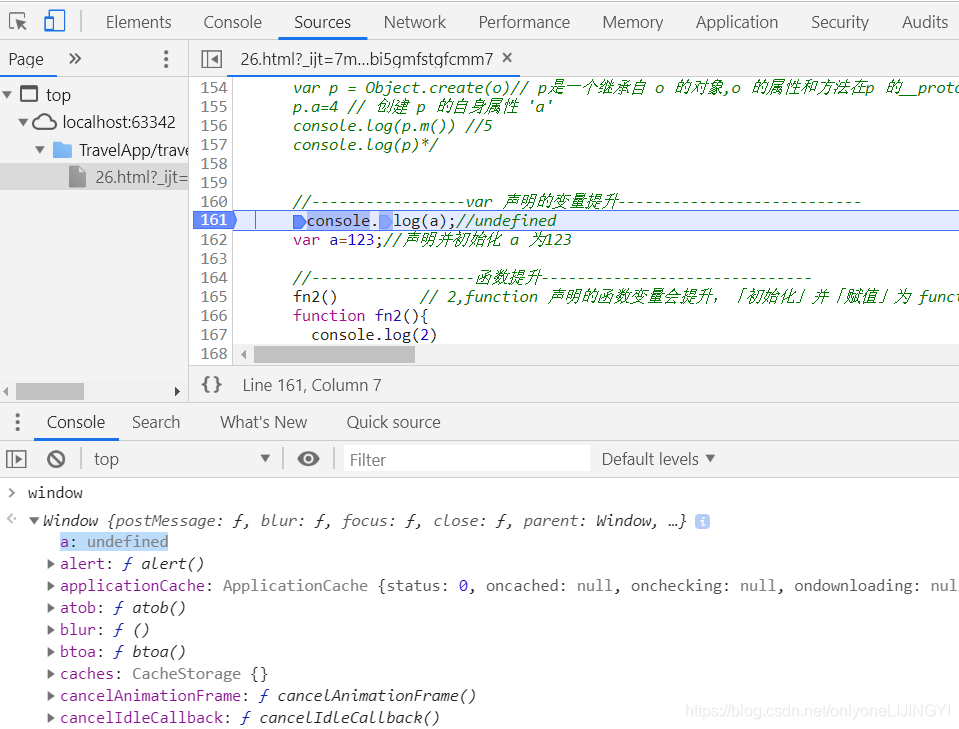
Task: Click the pretty print braces icon
Action: [212, 385]
